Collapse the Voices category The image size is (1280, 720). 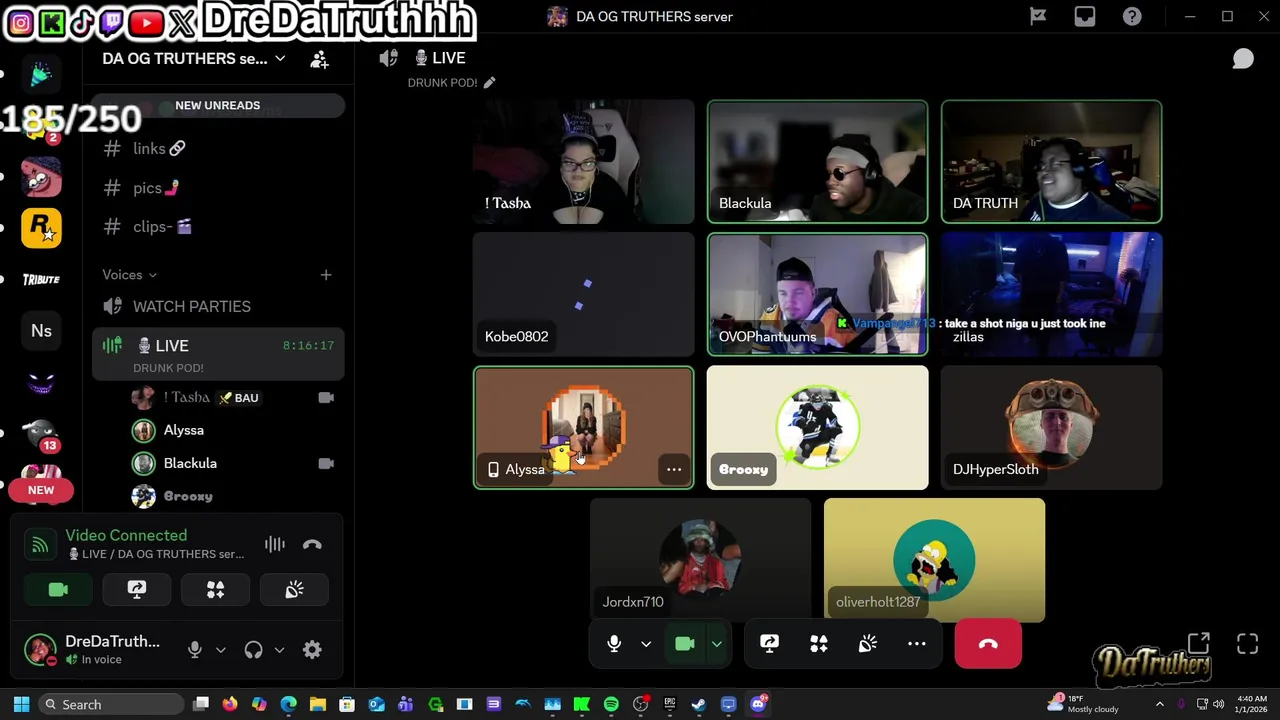tap(129, 274)
